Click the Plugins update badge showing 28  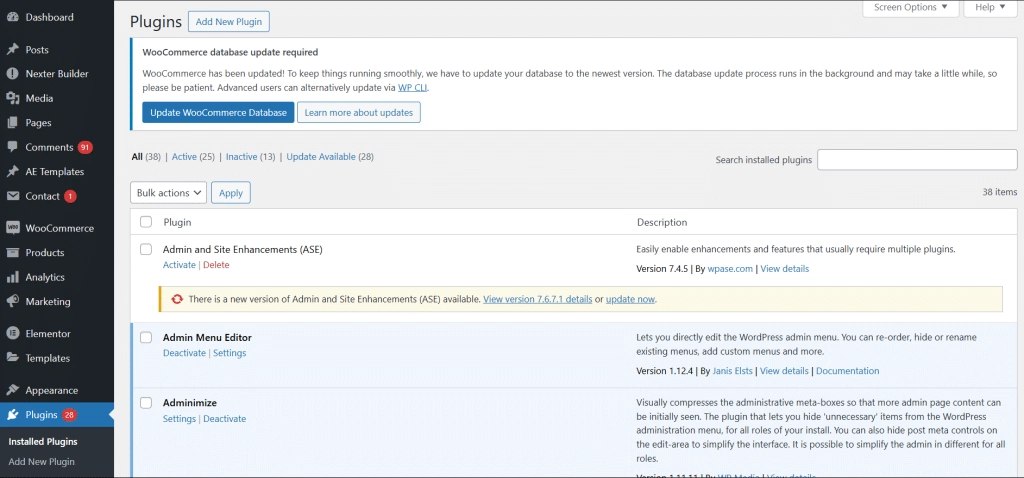coord(70,415)
